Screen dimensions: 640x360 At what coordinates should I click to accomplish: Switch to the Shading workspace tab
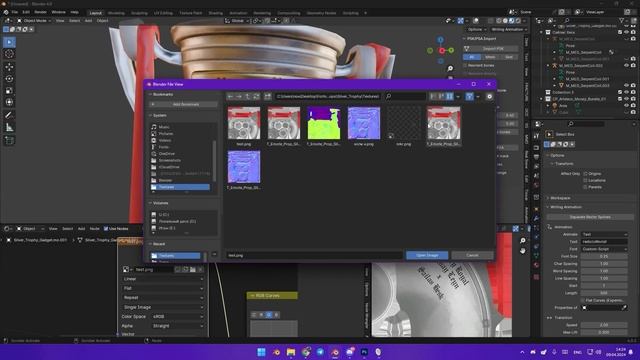[x=216, y=13]
